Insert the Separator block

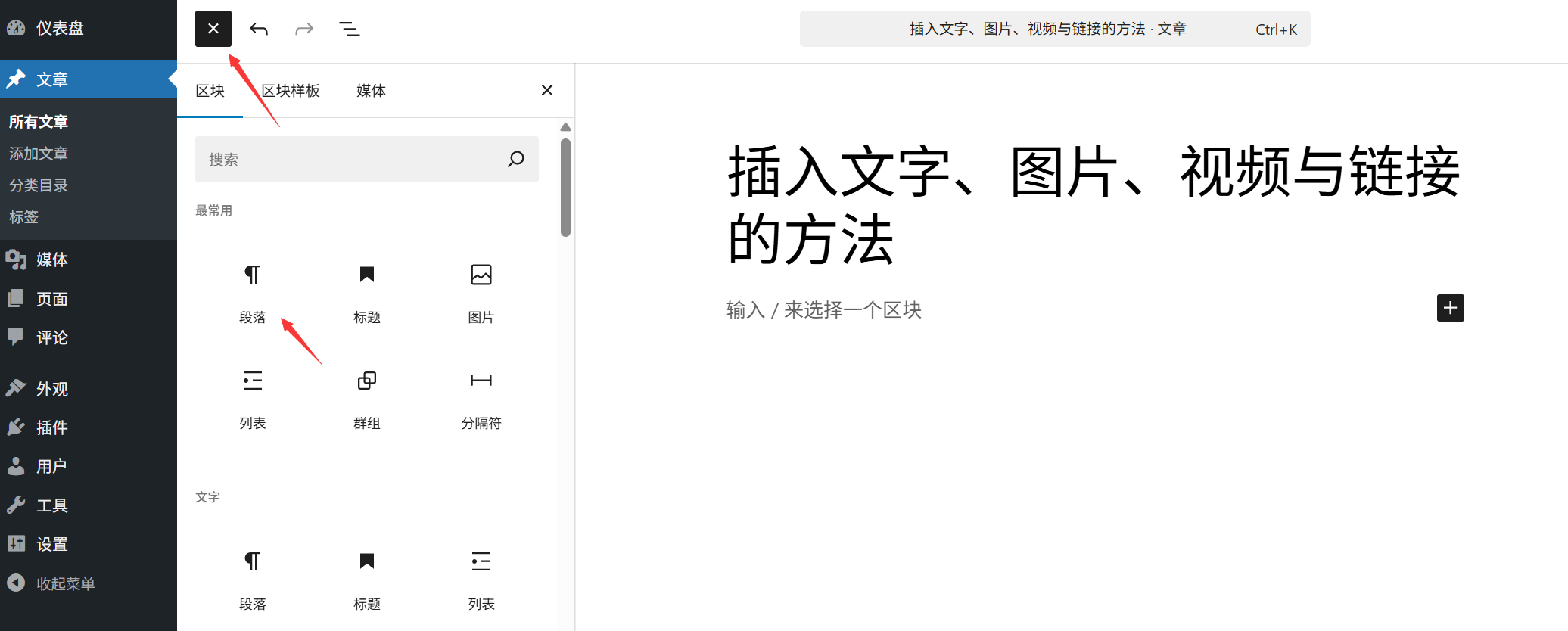[481, 400]
